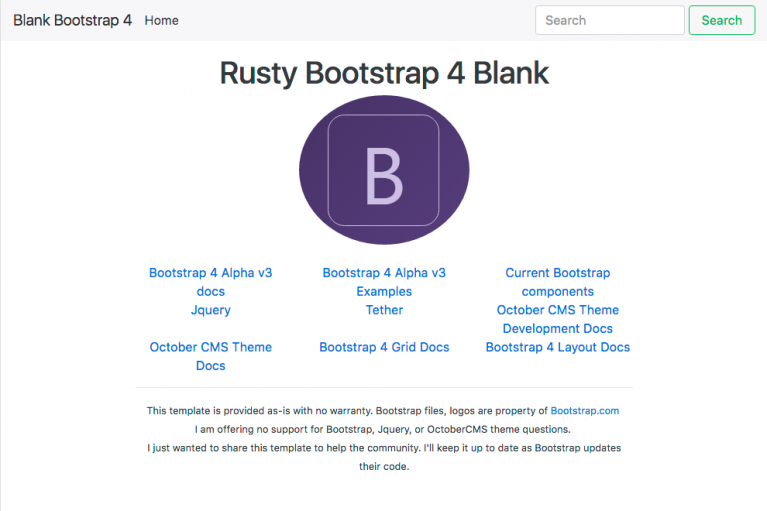Click the warranty disclaimer text in the footer
767x511 pixels.
click(x=347, y=411)
